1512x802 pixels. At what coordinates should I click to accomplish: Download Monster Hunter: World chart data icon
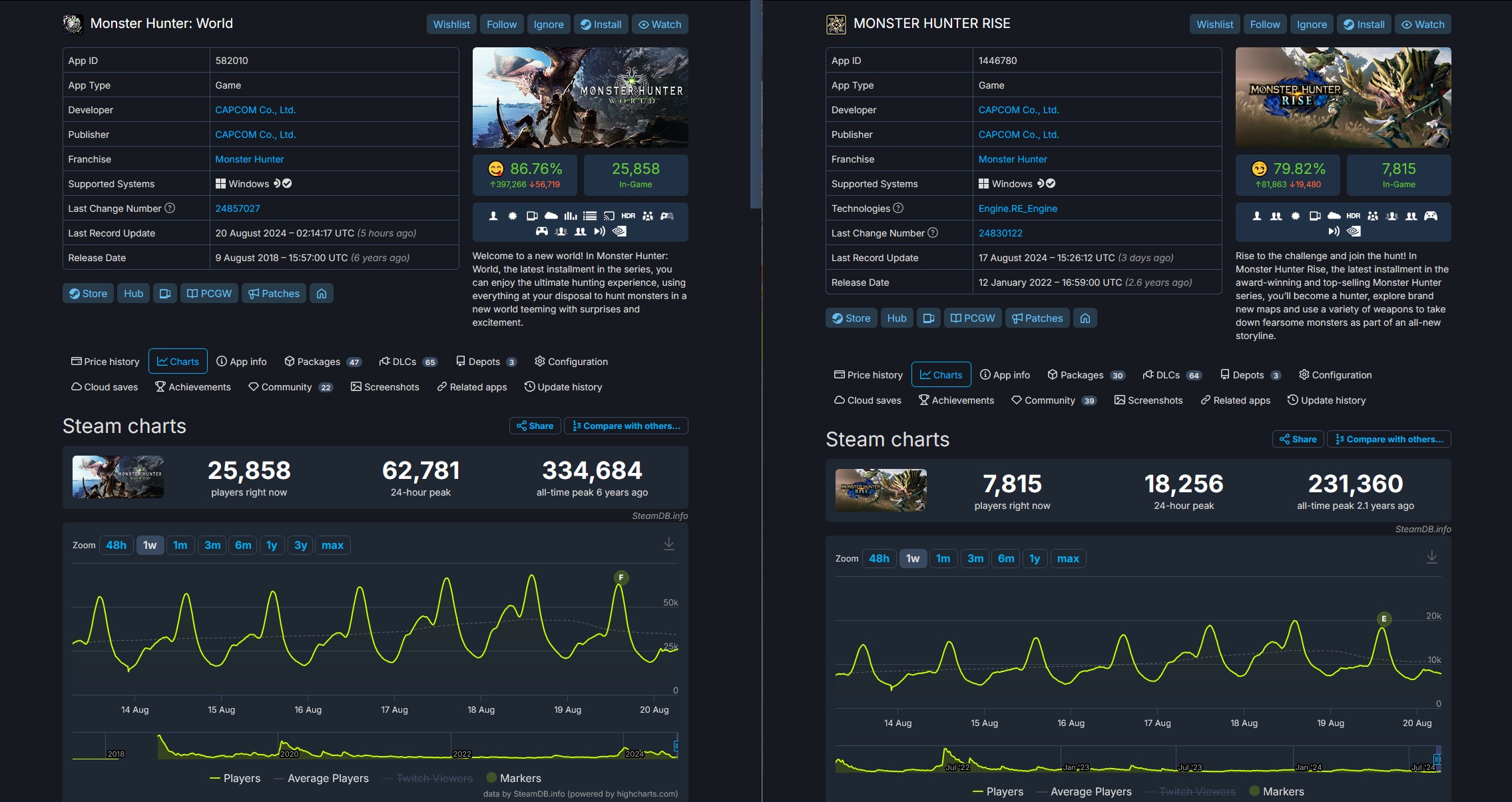click(668, 545)
